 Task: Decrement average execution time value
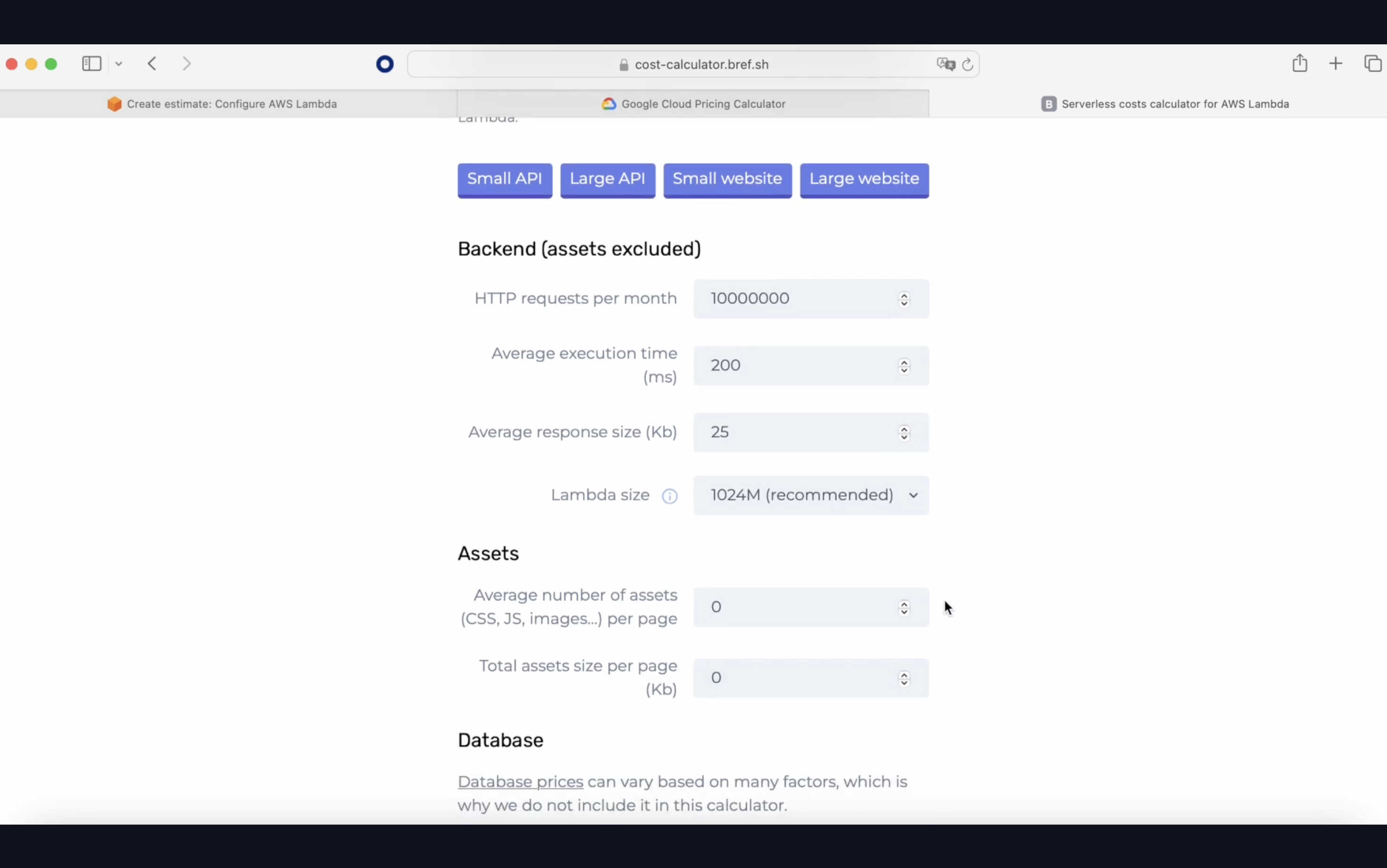(904, 370)
